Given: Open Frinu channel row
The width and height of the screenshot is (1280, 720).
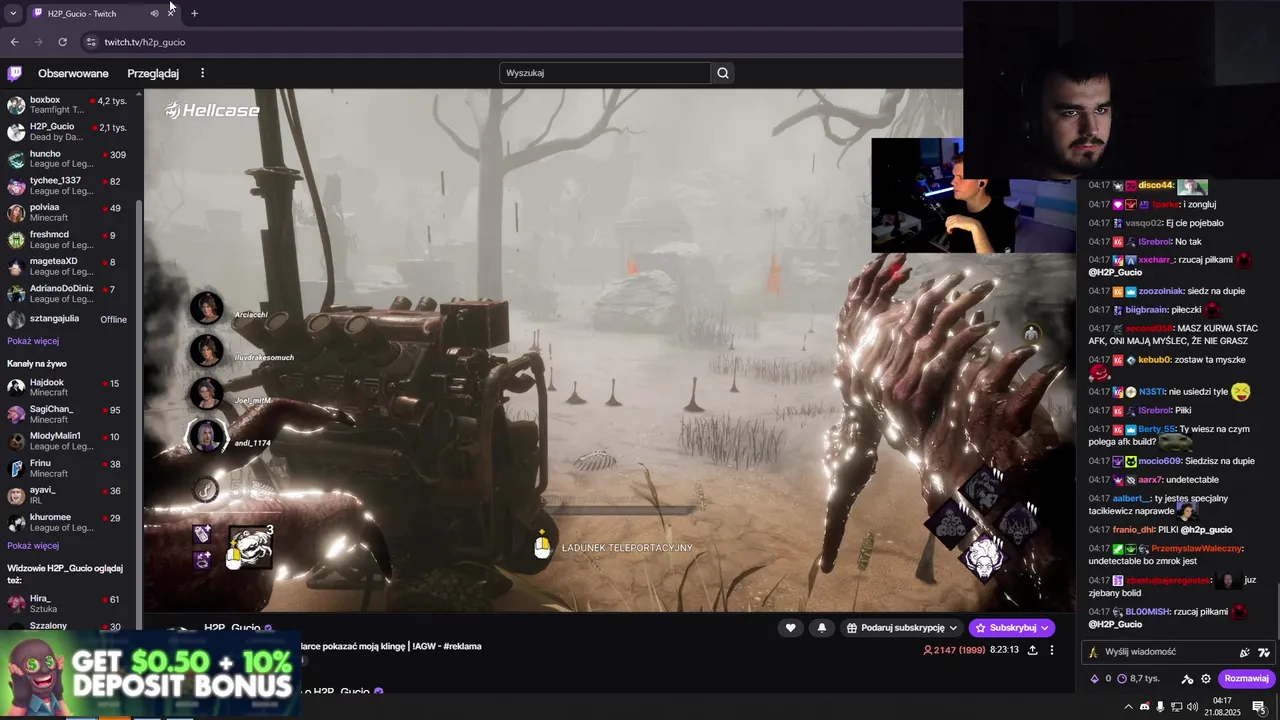Looking at the screenshot, I should (x=68, y=469).
